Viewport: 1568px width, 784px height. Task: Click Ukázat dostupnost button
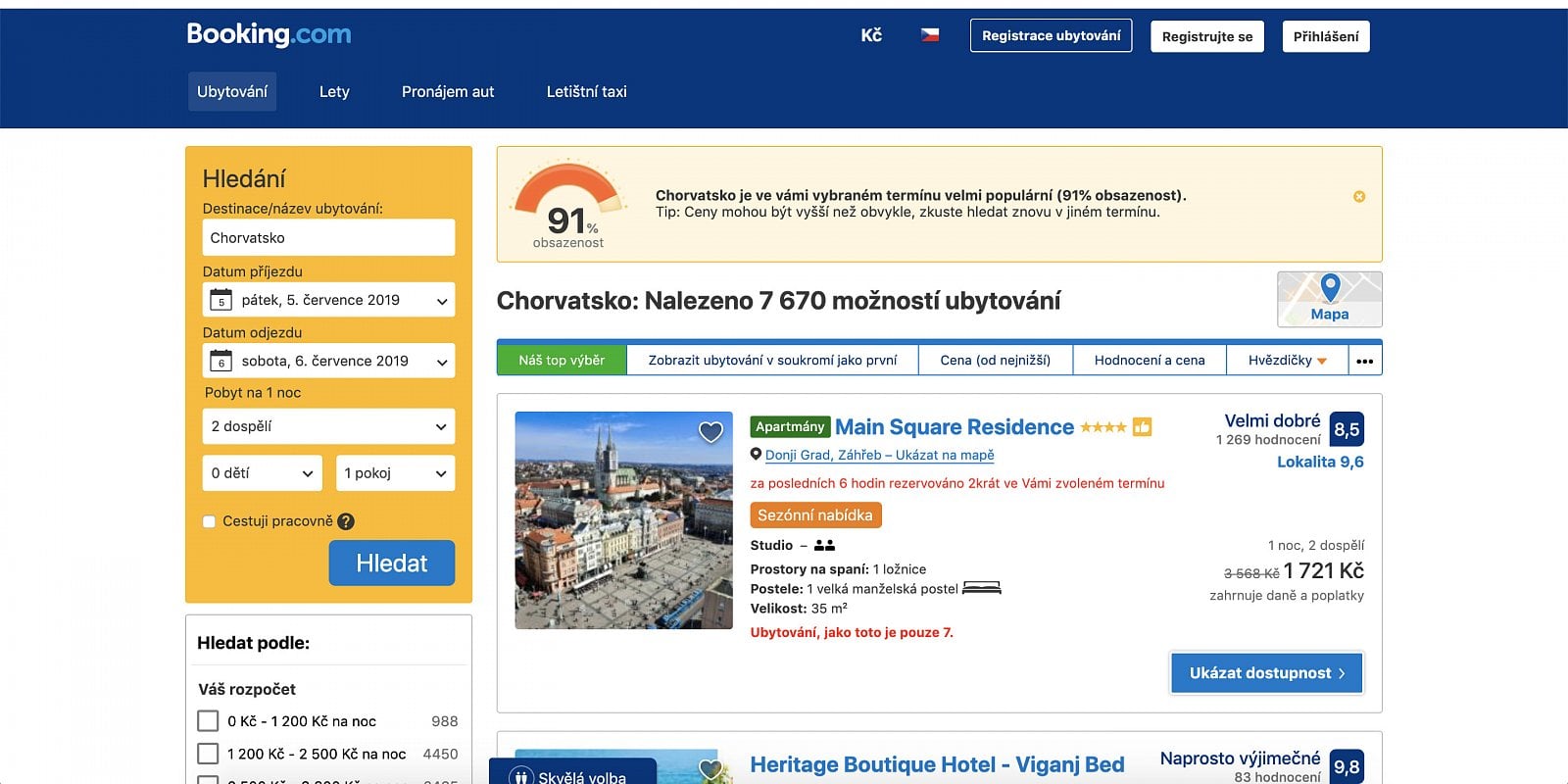[x=1267, y=673]
